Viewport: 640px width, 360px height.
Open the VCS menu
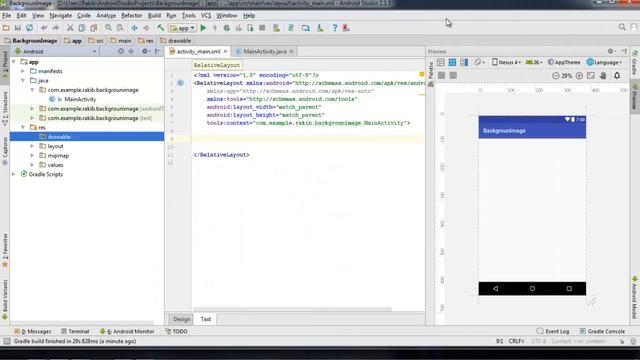(206, 16)
